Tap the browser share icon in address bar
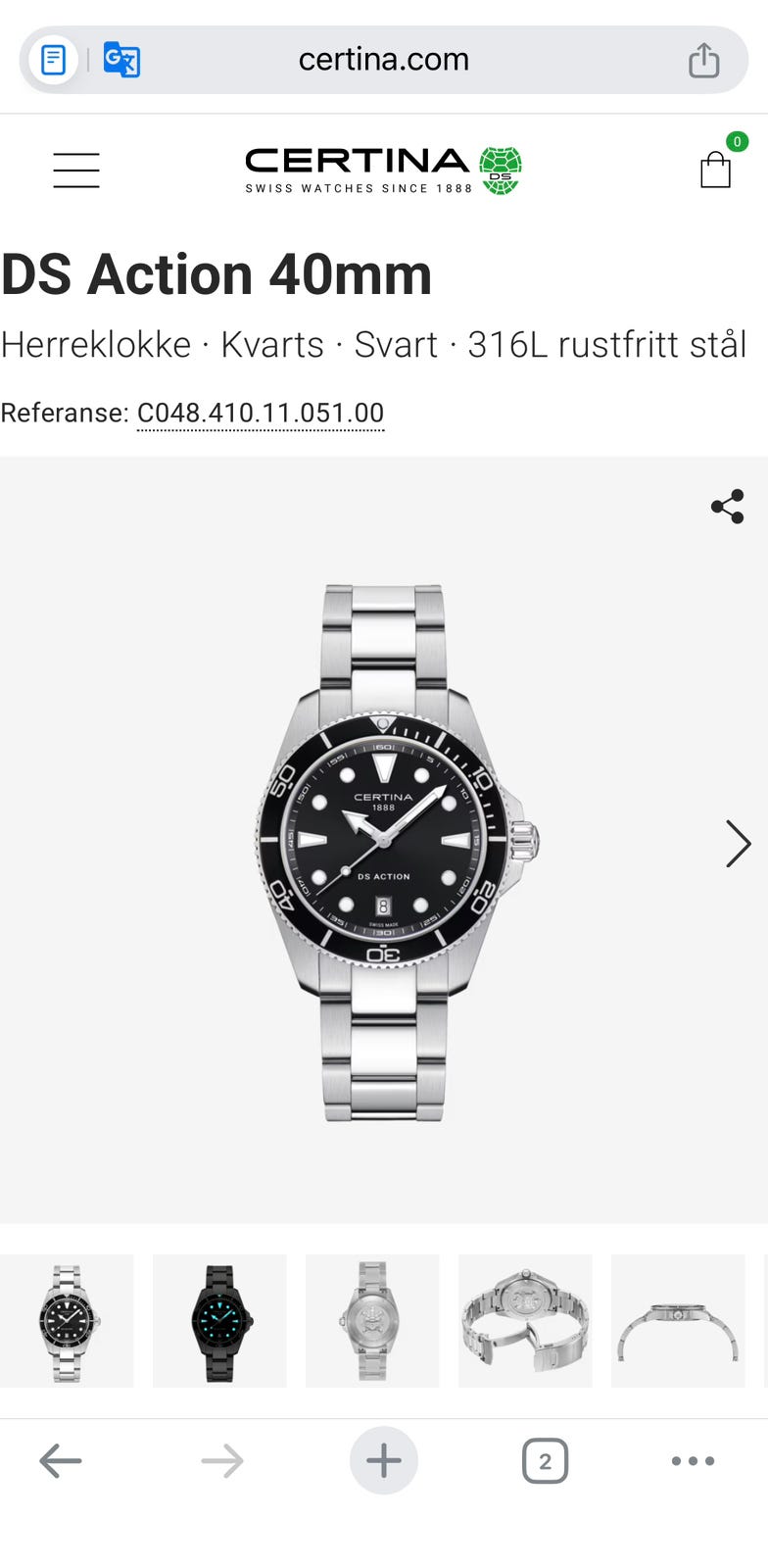Image resolution: width=768 pixels, height=1568 pixels. tap(703, 60)
